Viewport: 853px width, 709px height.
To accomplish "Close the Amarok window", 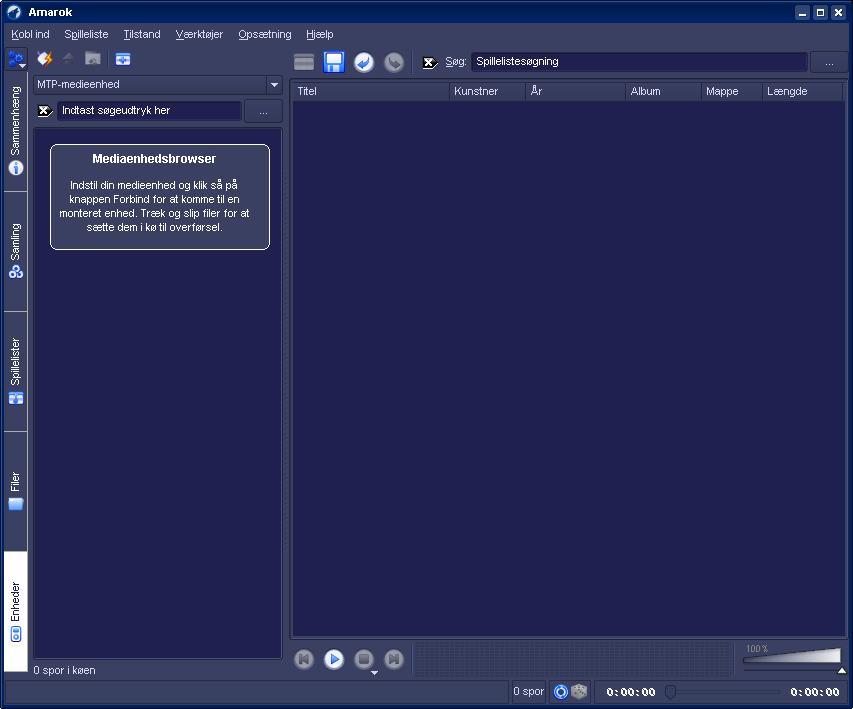I will point(838,13).
